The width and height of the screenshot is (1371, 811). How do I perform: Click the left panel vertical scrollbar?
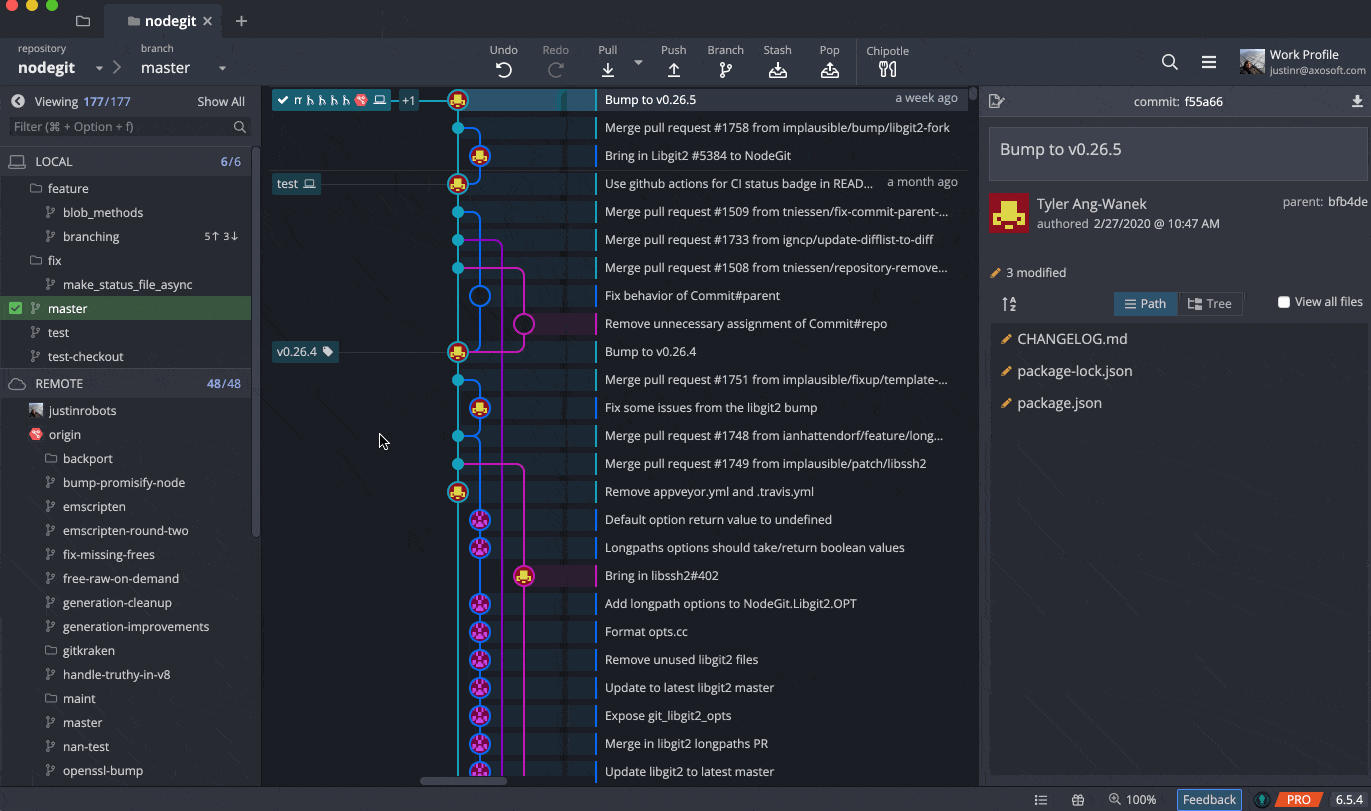pyautogui.click(x=256, y=340)
